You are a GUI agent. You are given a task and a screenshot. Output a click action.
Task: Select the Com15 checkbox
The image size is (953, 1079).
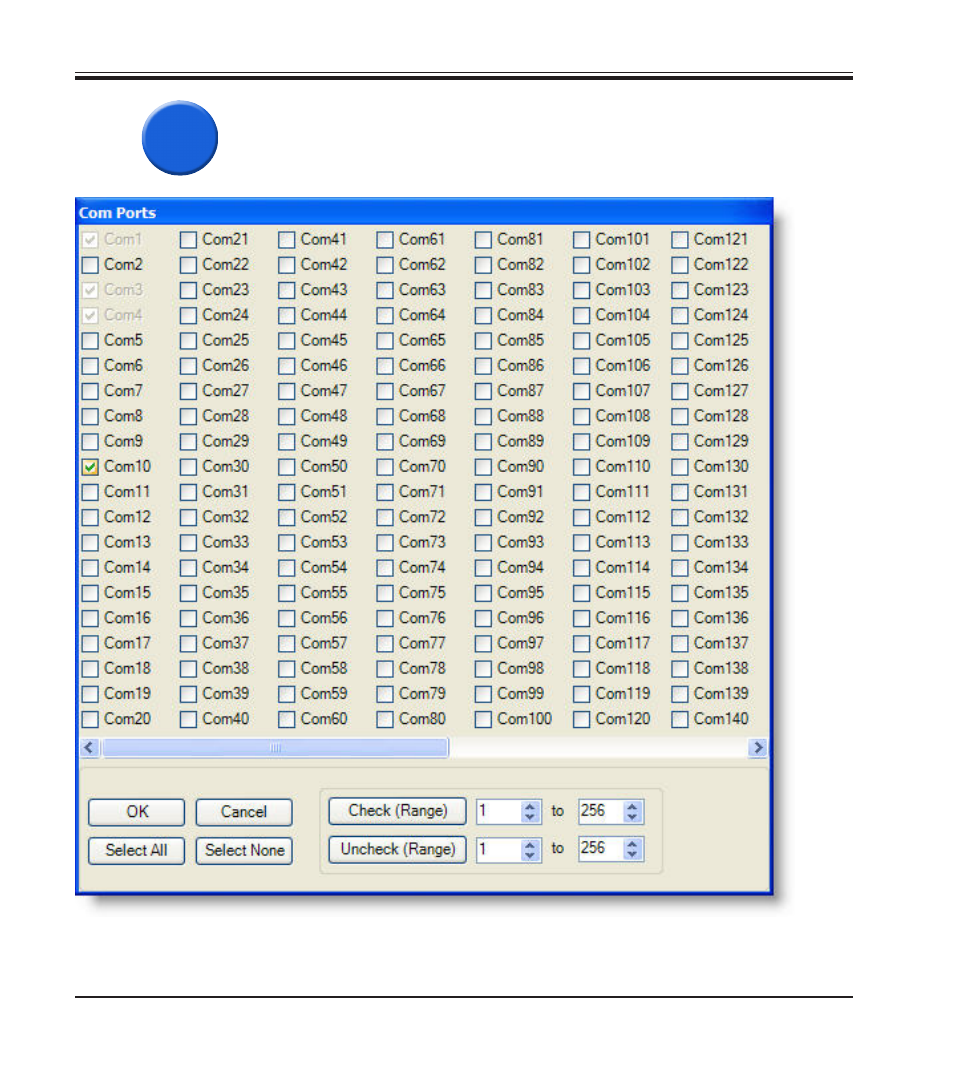point(90,592)
